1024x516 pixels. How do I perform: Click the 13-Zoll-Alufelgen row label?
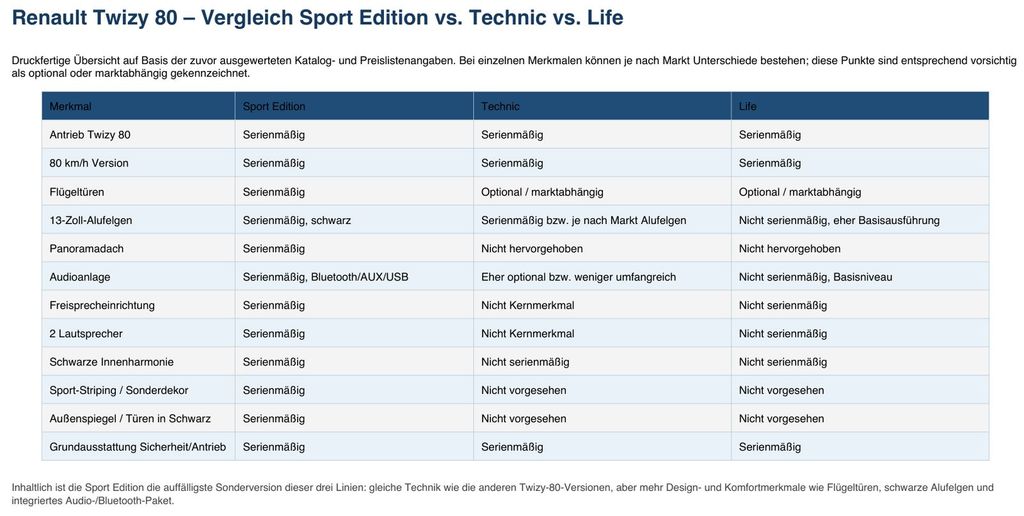(91, 221)
